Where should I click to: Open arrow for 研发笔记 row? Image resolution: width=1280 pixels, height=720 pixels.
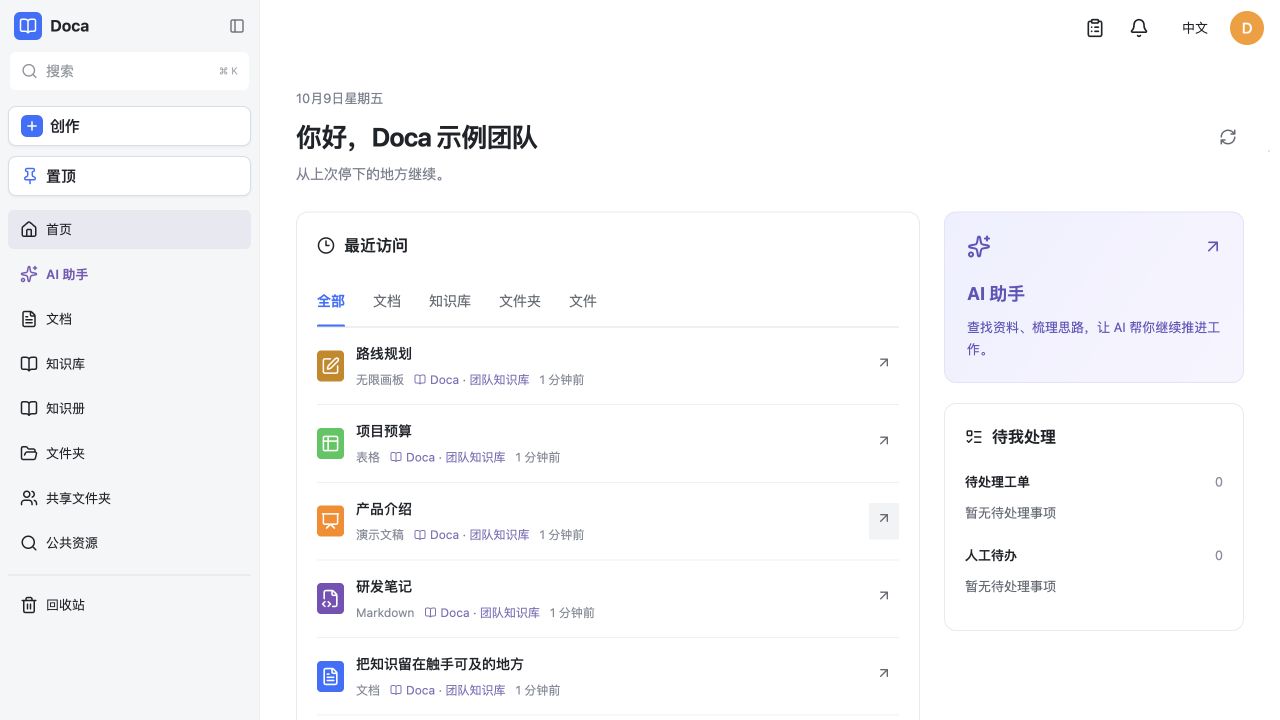click(x=884, y=596)
